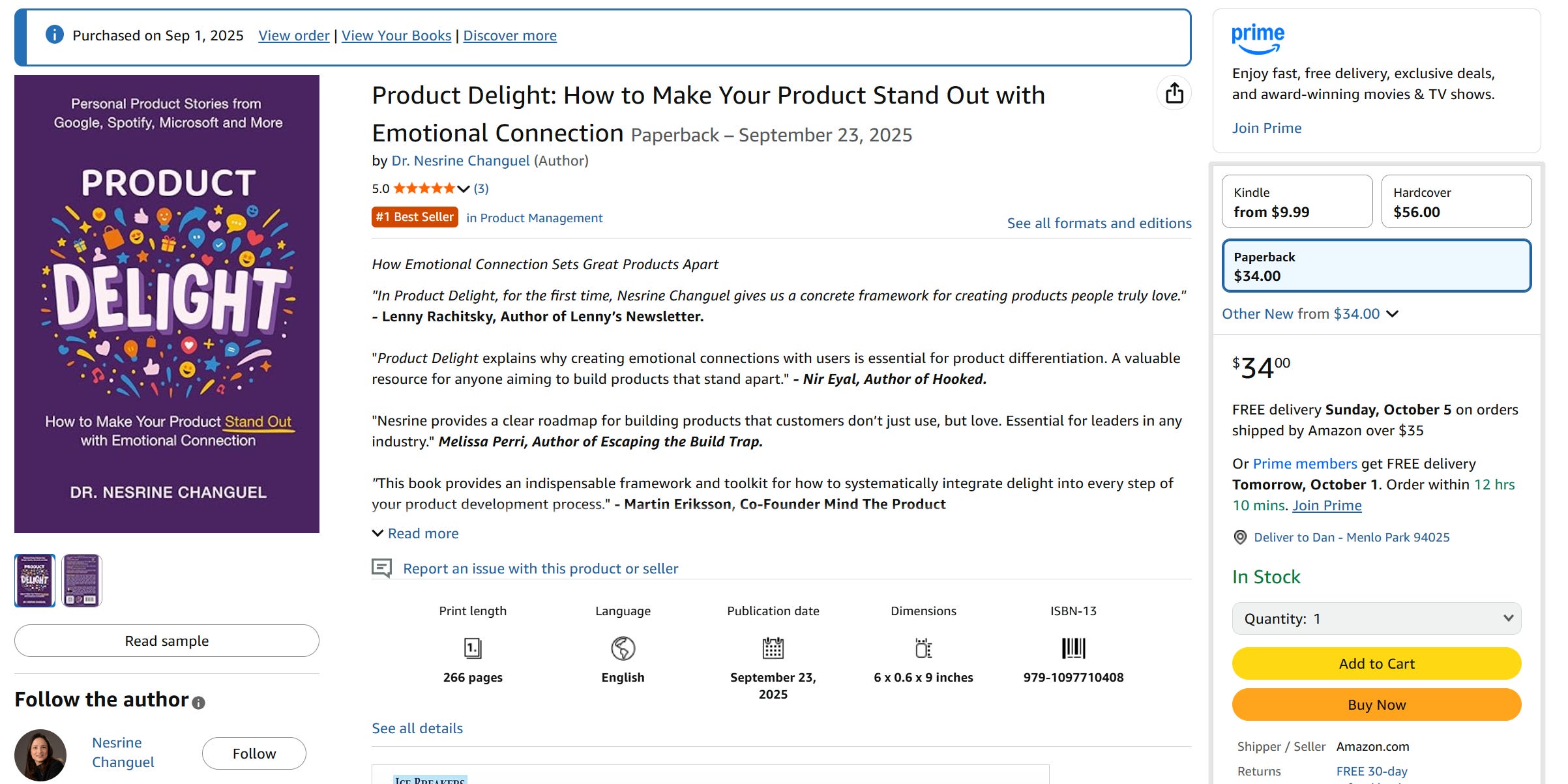
Task: Click the Buy Now button
Action: click(1376, 704)
